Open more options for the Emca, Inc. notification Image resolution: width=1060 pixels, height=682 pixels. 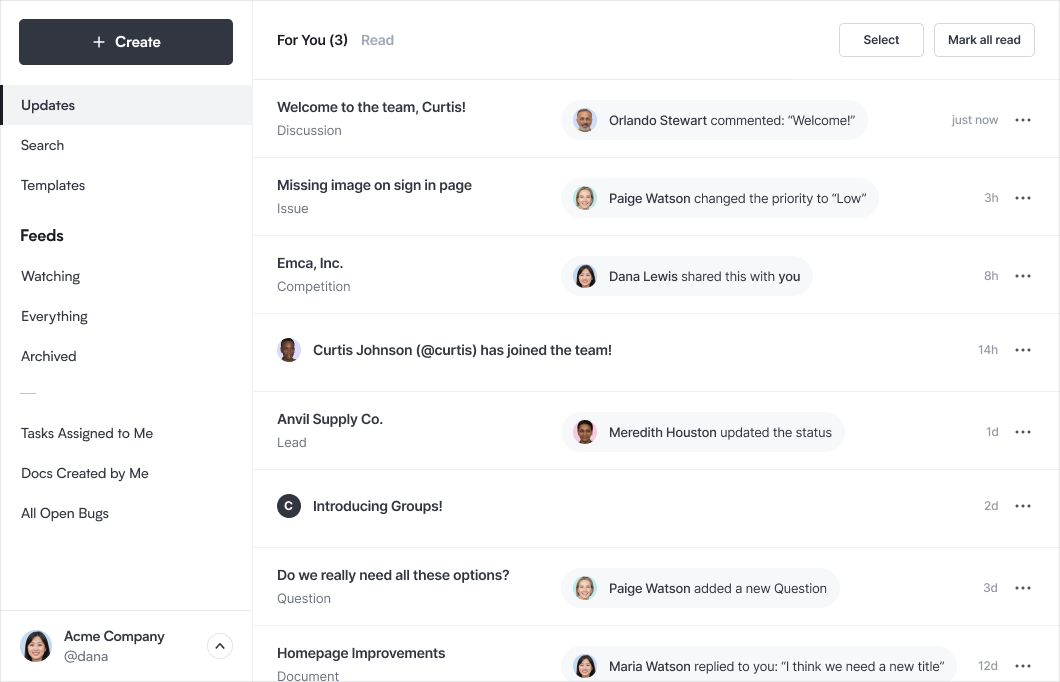coord(1022,275)
